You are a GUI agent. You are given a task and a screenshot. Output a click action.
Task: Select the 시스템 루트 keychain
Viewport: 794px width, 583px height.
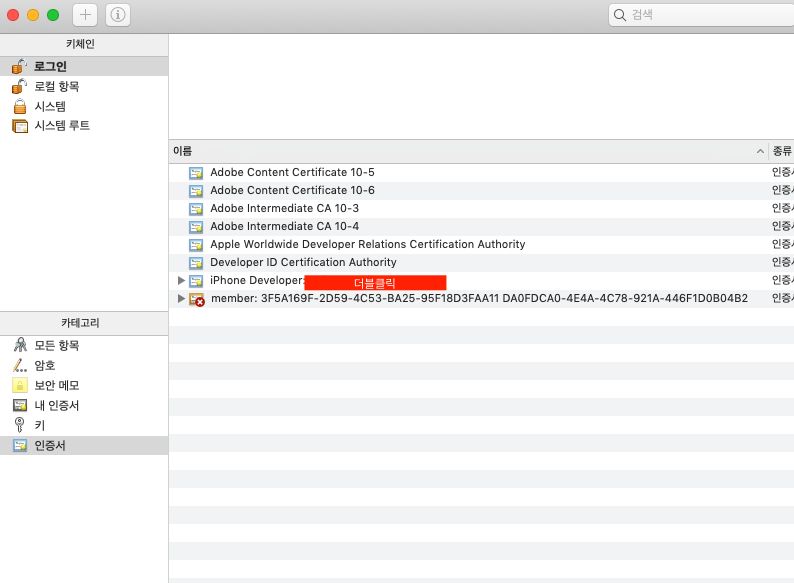84,126
